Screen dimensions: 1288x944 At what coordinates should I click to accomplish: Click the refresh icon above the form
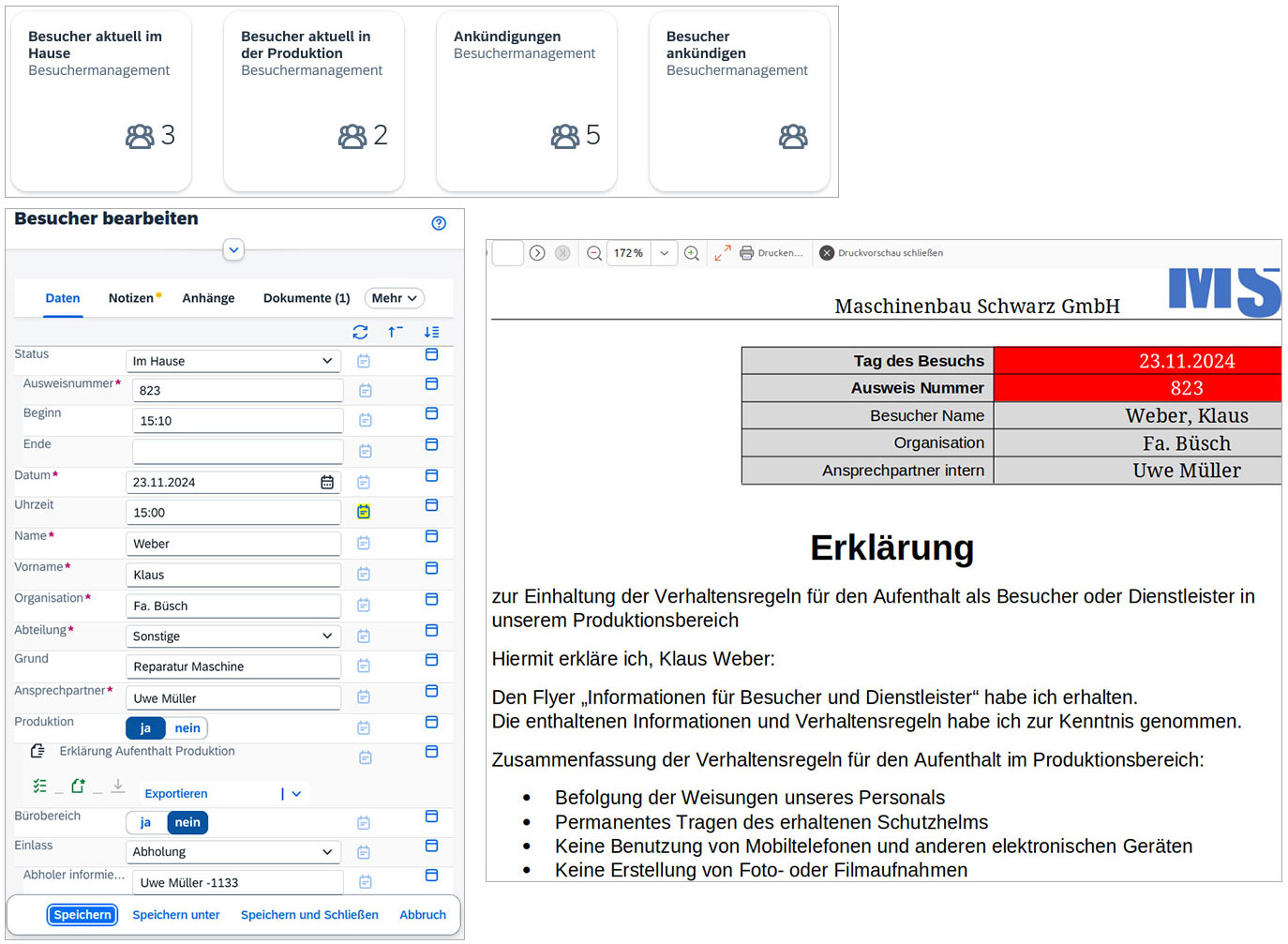tap(360, 332)
